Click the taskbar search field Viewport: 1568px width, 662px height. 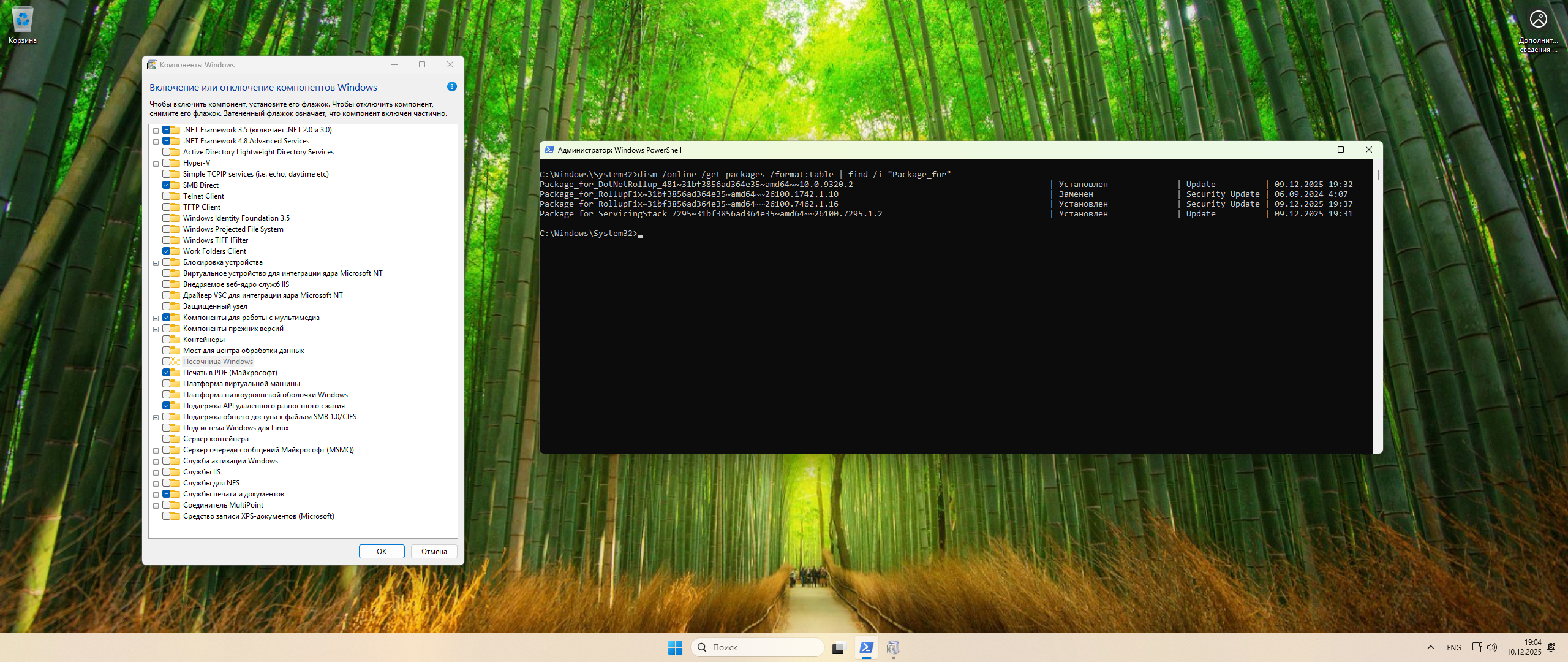pos(758,647)
